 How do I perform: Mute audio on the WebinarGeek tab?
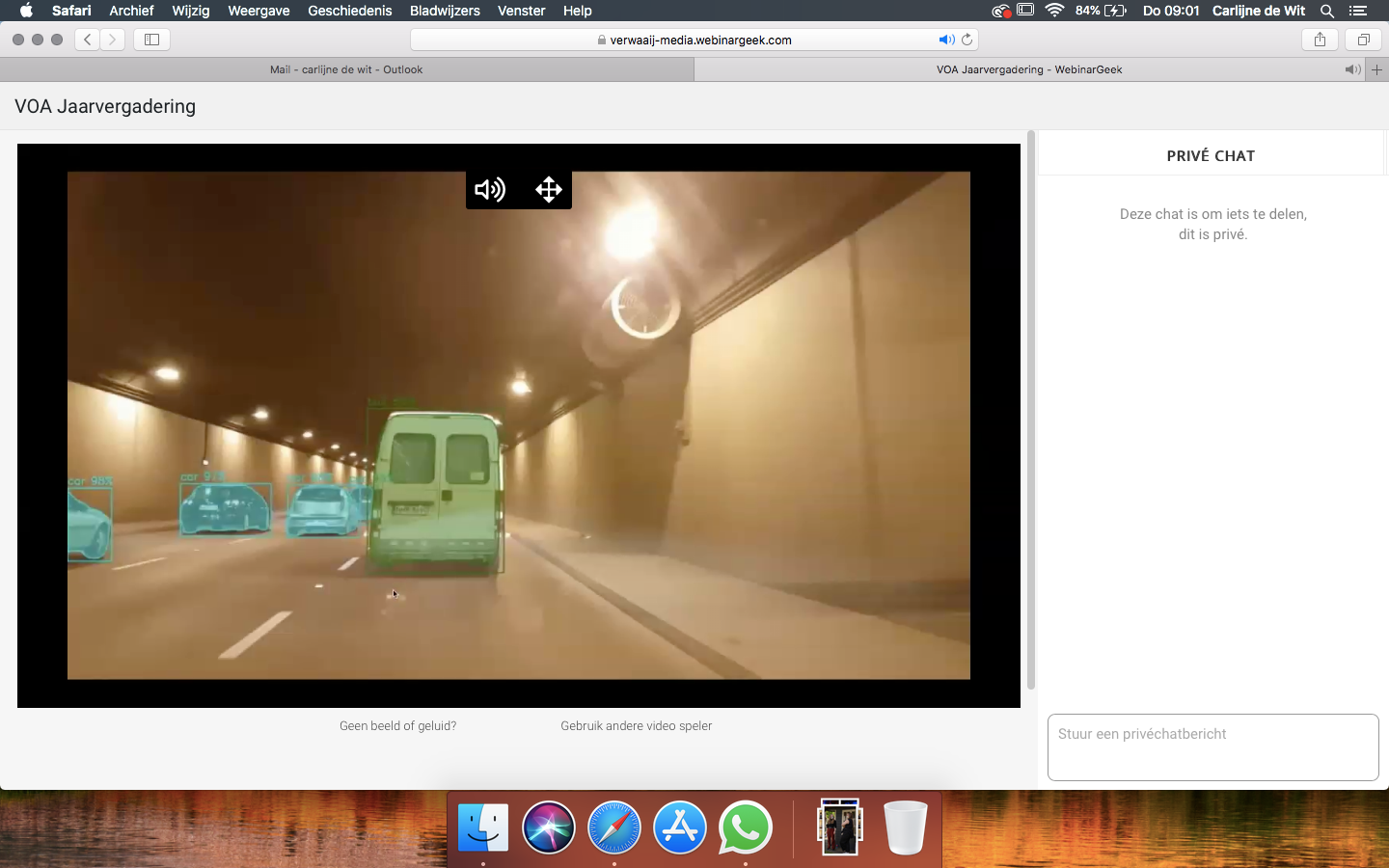click(x=1353, y=69)
